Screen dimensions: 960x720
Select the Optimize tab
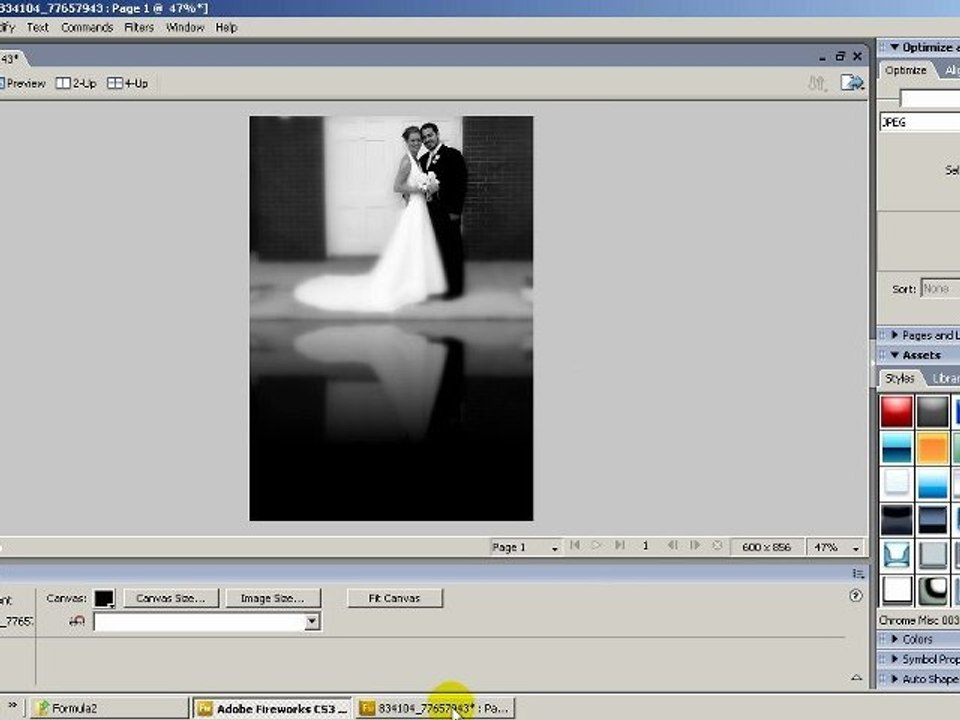click(906, 70)
